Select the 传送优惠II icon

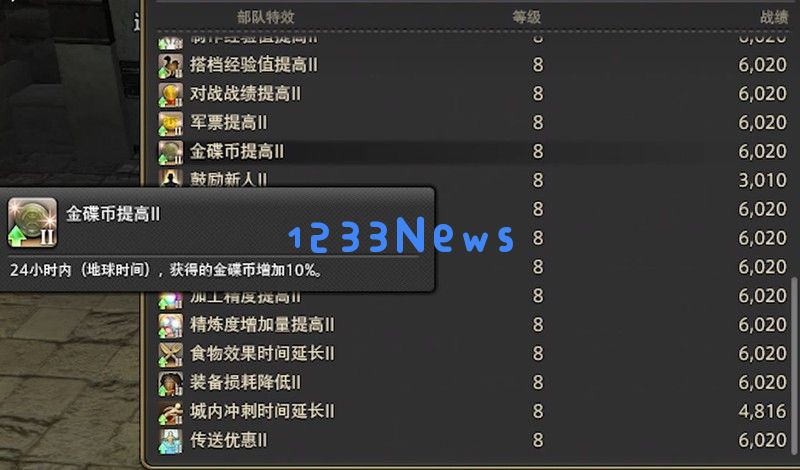click(170, 441)
